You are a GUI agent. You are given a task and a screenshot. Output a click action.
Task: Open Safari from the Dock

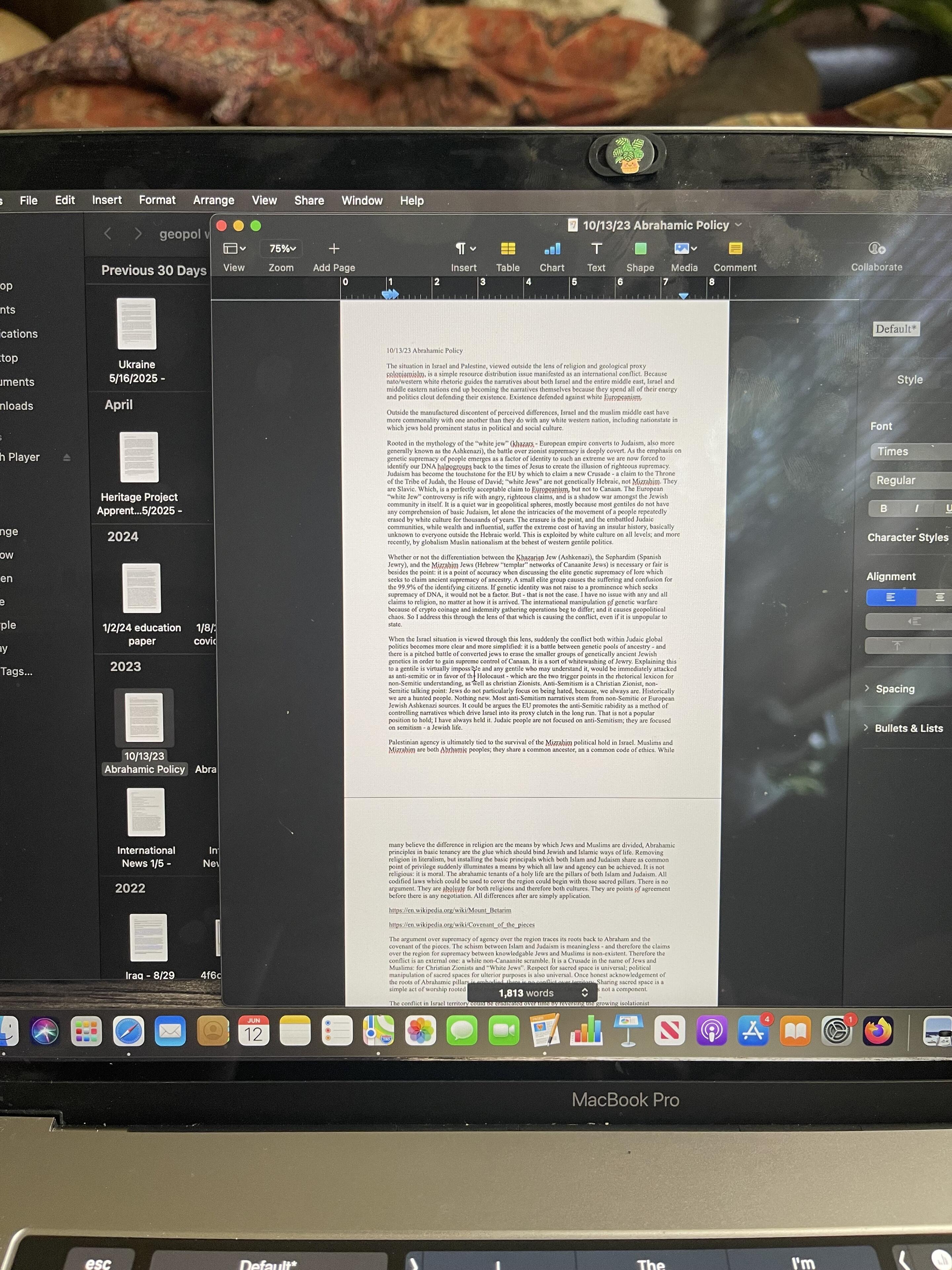[x=129, y=1031]
